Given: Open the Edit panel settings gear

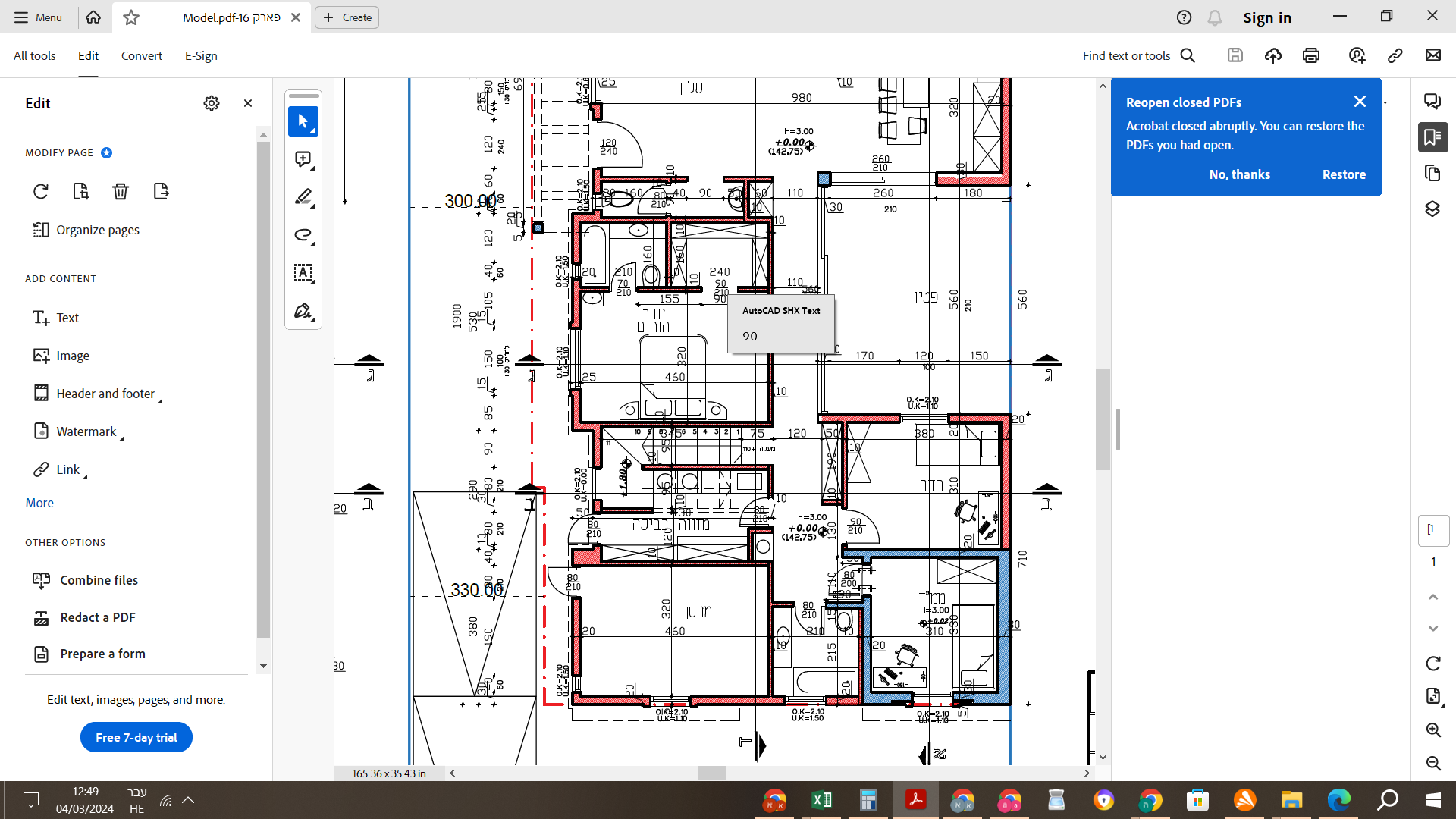Looking at the screenshot, I should click(212, 103).
